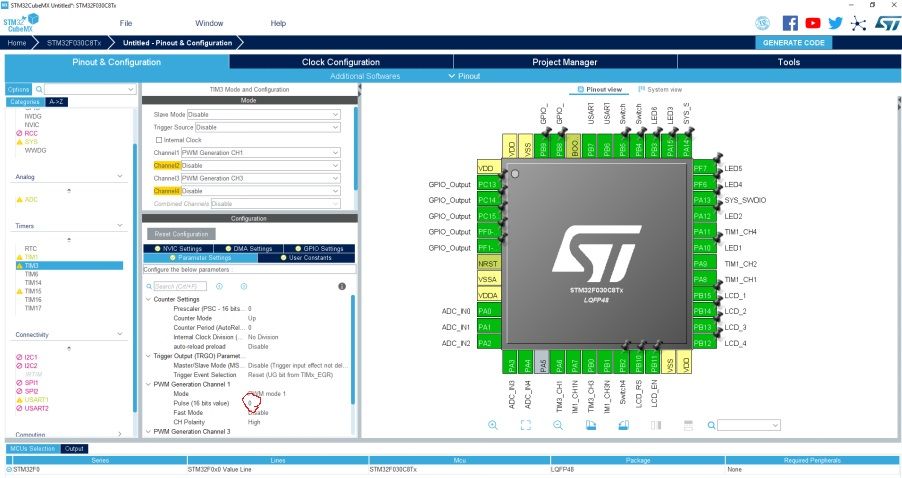The image size is (902, 478).
Task: Switch peripheral list to A->Z
Action: point(56,102)
